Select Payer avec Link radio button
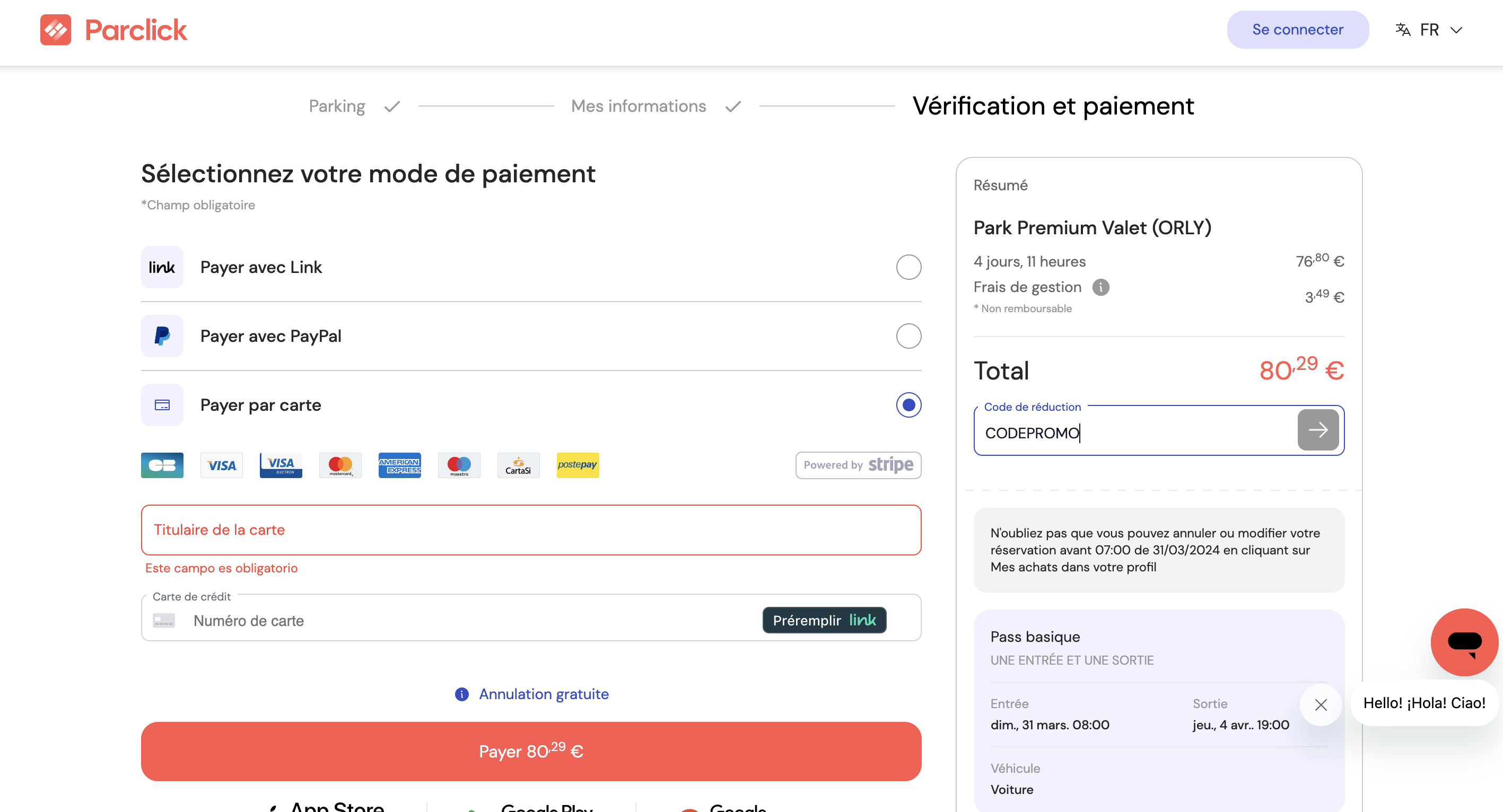 (908, 268)
